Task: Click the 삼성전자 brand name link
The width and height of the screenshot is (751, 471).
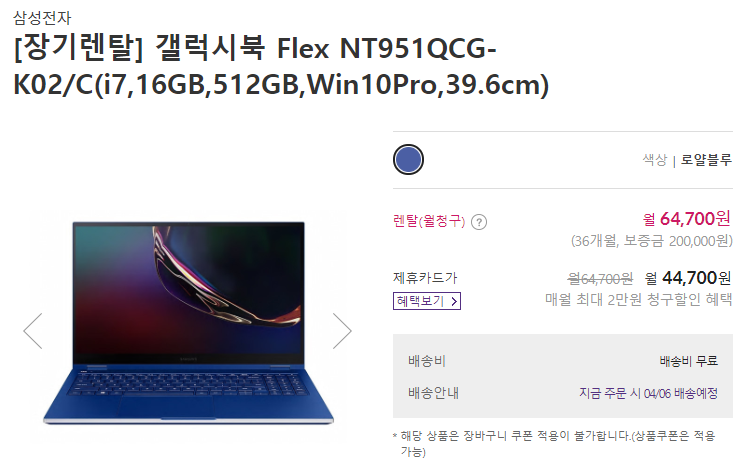Action: tap(42, 18)
